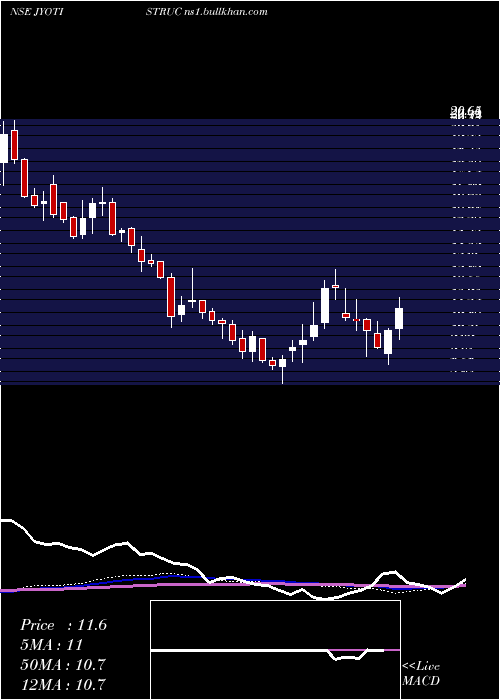The image size is (500, 700).
Task: Click the 'STRUC ns1.bullkhan.com' header text
Action: (207, 12)
